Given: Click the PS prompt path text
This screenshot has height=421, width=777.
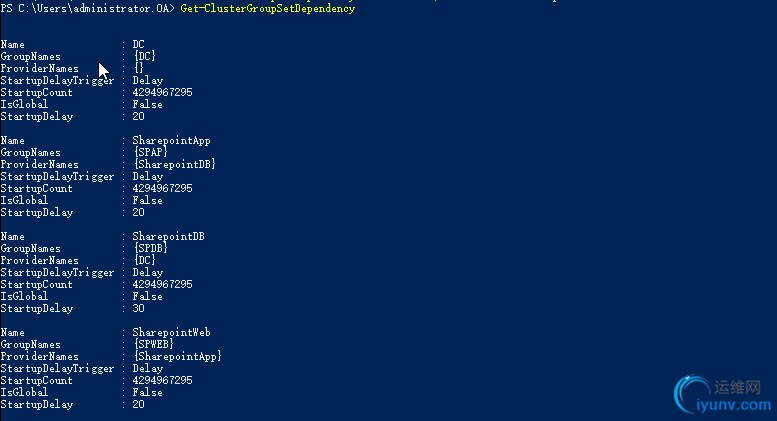Looking at the screenshot, I should pos(88,9).
